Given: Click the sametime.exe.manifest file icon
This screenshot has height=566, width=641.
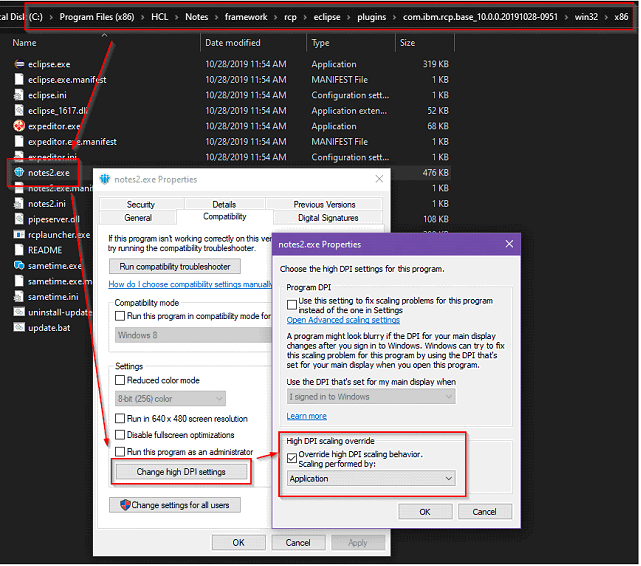Looking at the screenshot, I should (x=19, y=281).
